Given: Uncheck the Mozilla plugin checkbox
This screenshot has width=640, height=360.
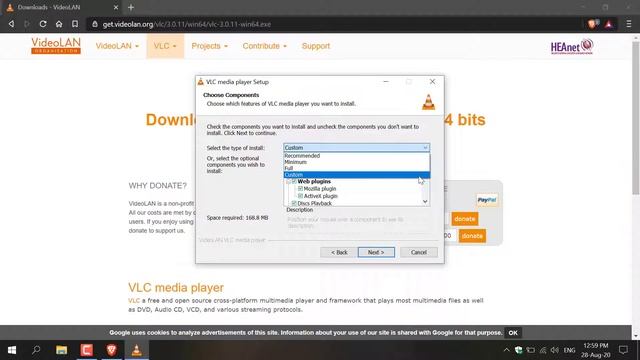Looking at the screenshot, I should tap(300, 189).
